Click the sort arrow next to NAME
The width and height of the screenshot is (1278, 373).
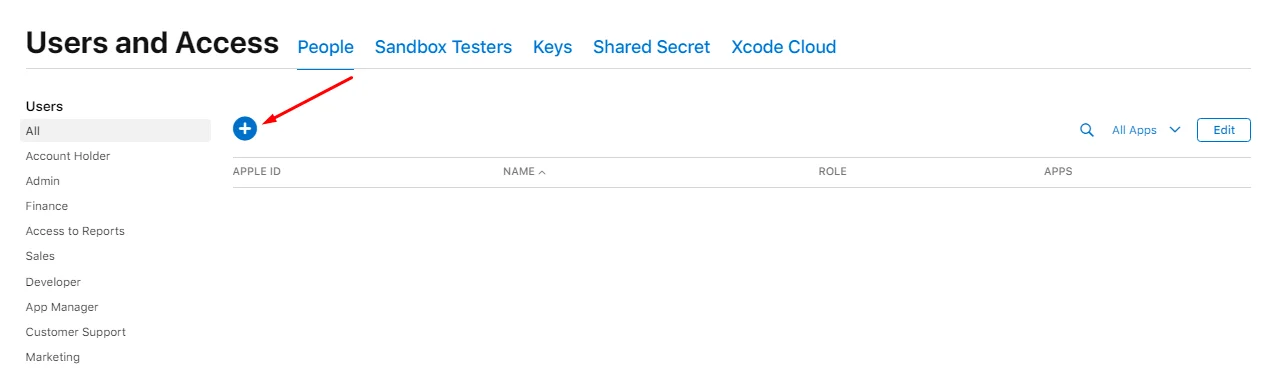[542, 173]
